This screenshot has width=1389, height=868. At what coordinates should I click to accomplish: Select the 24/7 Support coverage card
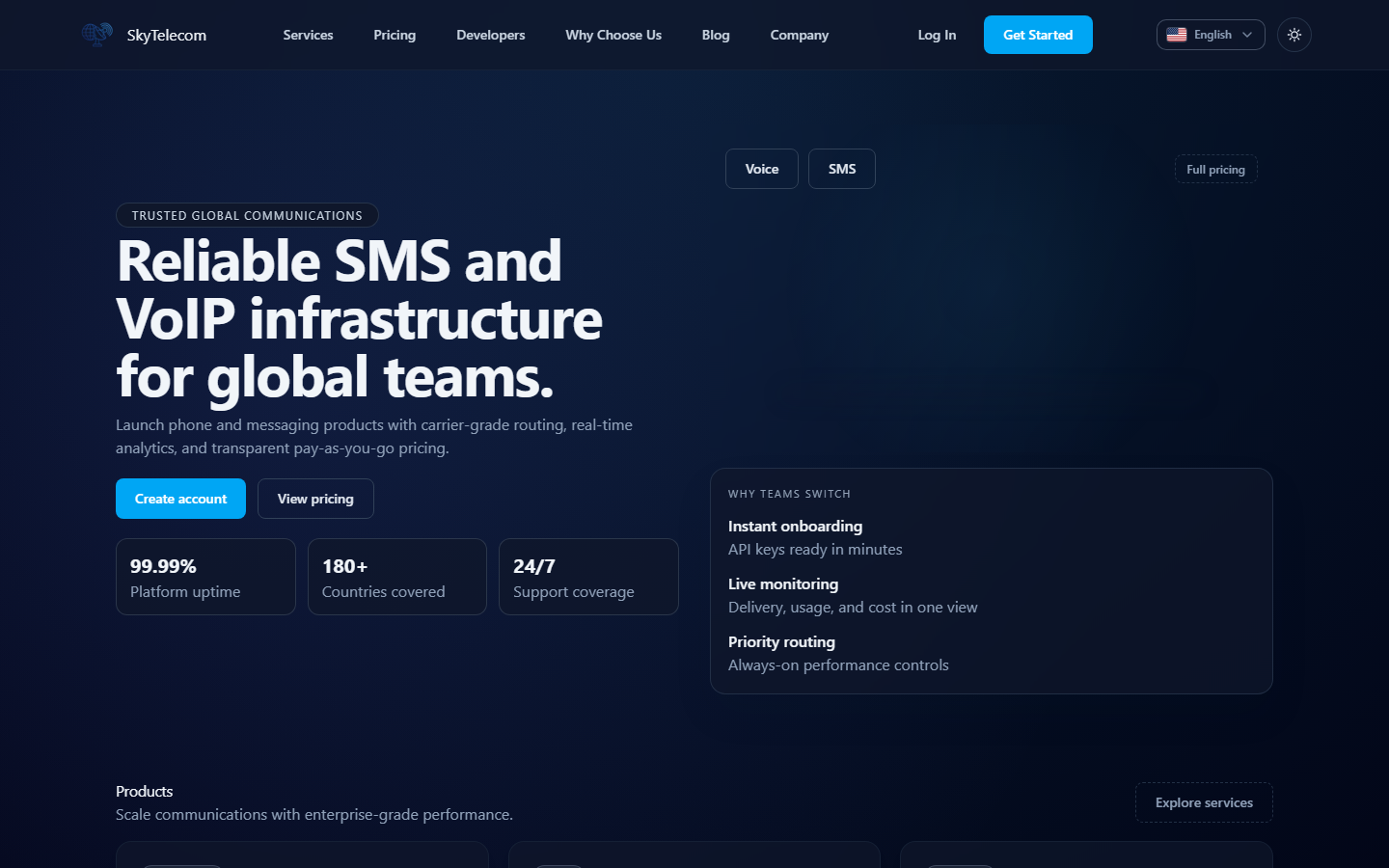pyautogui.click(x=588, y=577)
